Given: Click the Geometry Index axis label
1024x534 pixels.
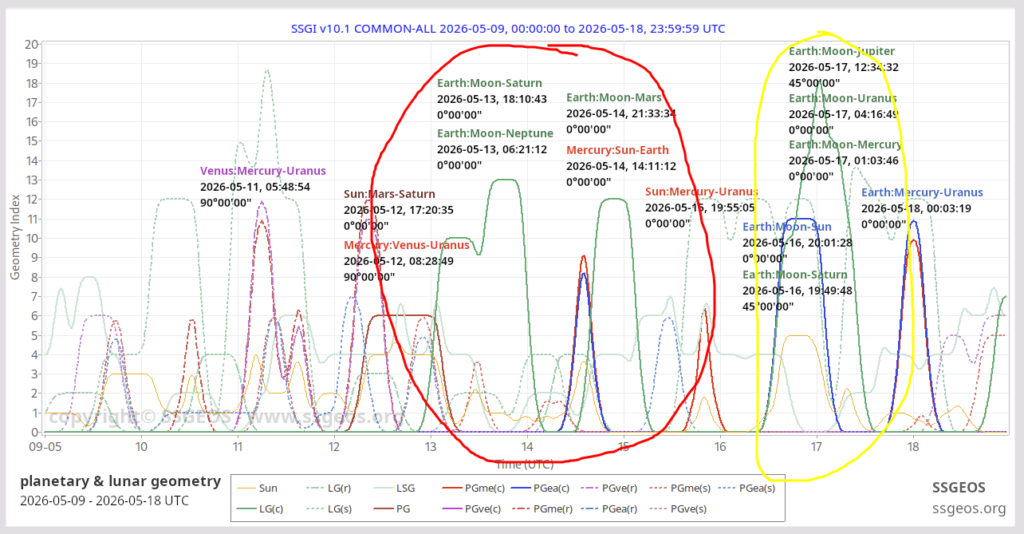Looking at the screenshot, I should click(14, 237).
